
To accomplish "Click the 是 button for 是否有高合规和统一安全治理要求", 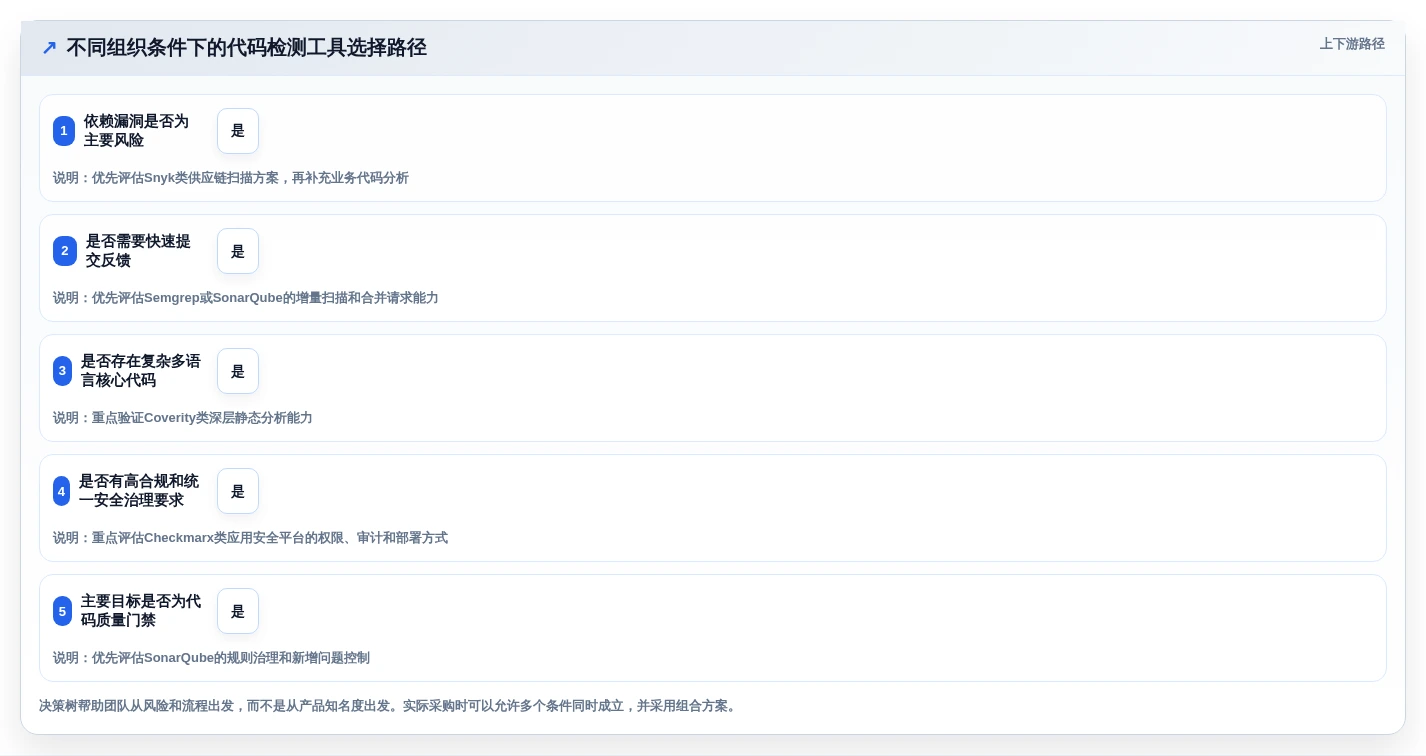I will (x=238, y=491).
